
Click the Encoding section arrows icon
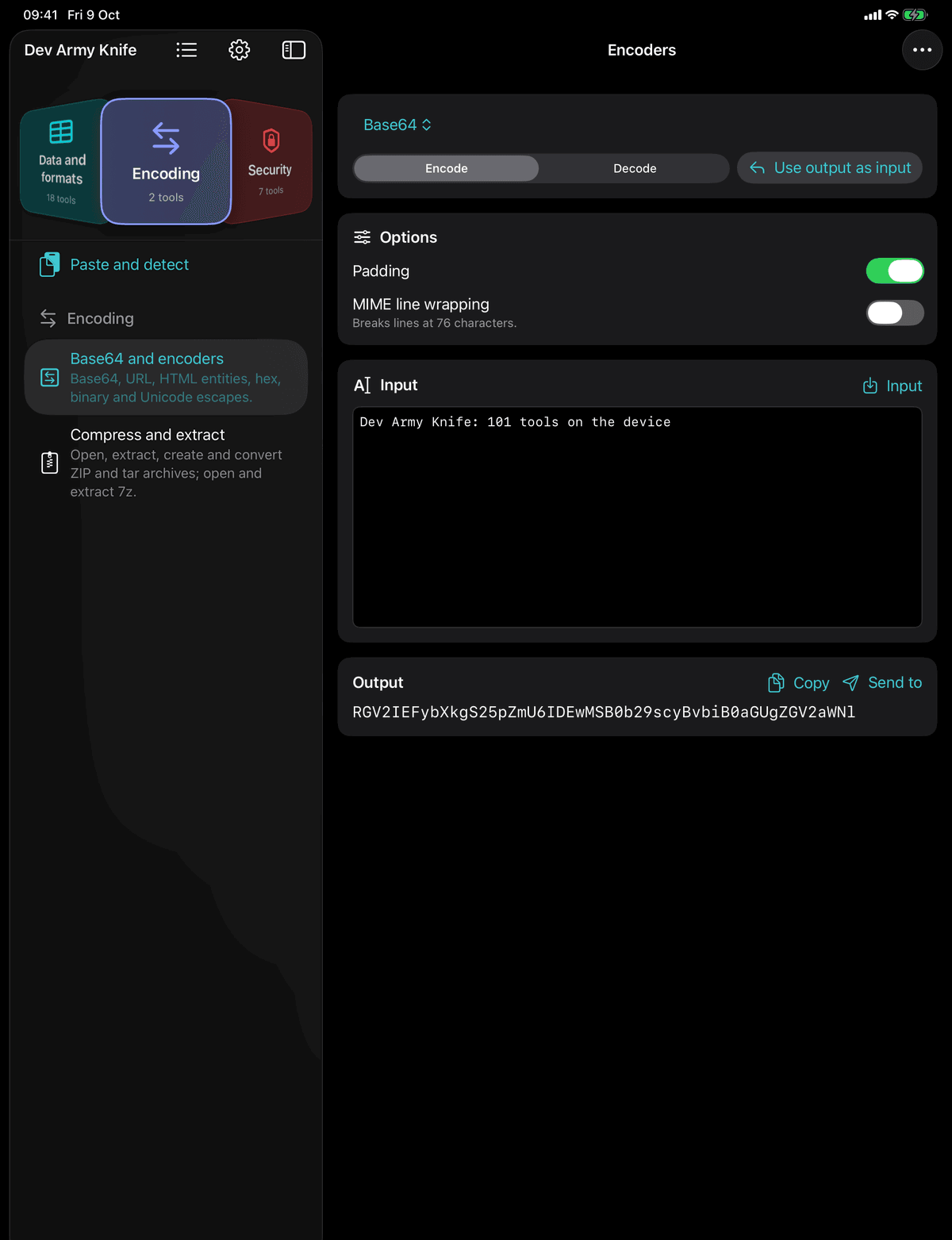click(x=48, y=318)
